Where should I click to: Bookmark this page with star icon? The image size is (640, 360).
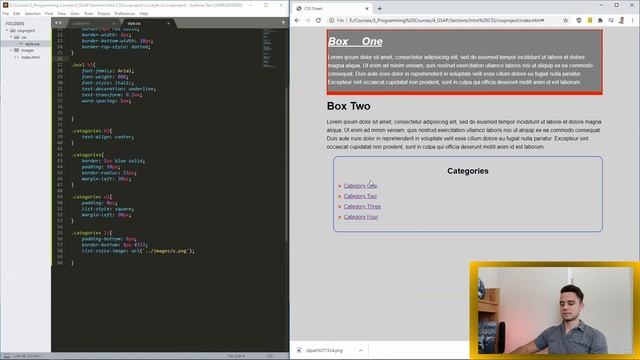pos(565,20)
